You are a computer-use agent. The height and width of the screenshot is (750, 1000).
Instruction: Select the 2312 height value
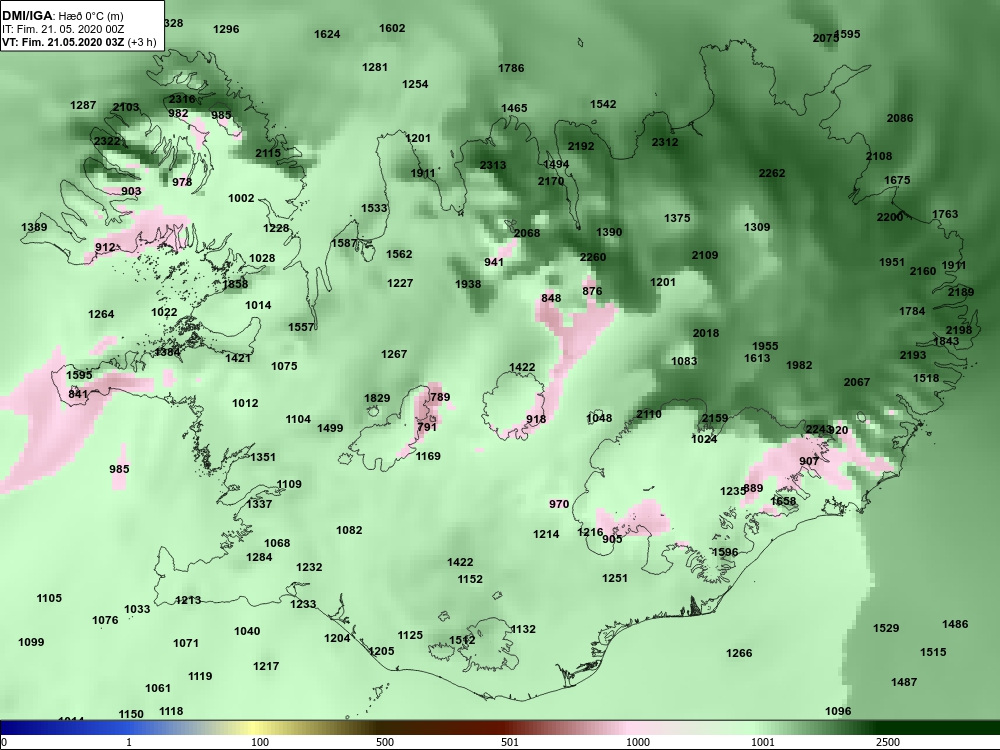tap(665, 142)
